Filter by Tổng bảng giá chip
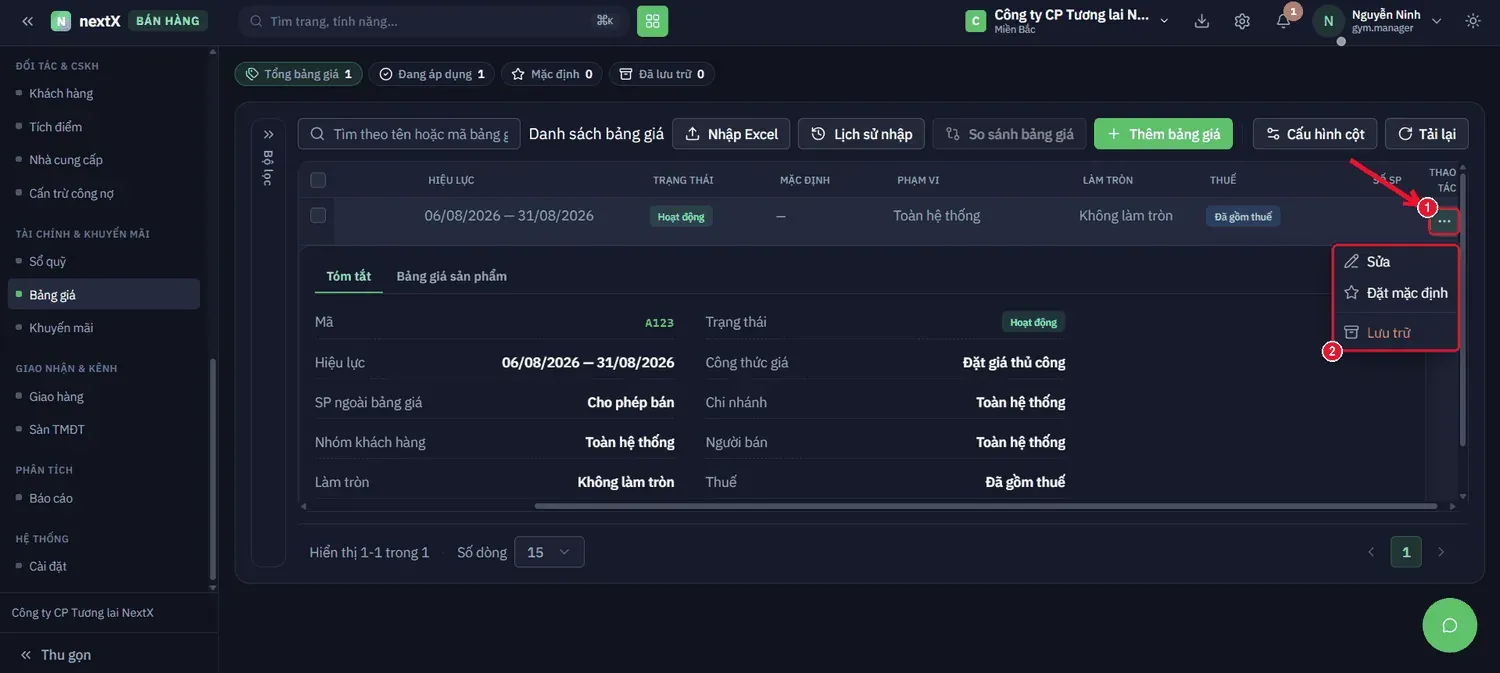This screenshot has width=1500, height=673. [298, 74]
